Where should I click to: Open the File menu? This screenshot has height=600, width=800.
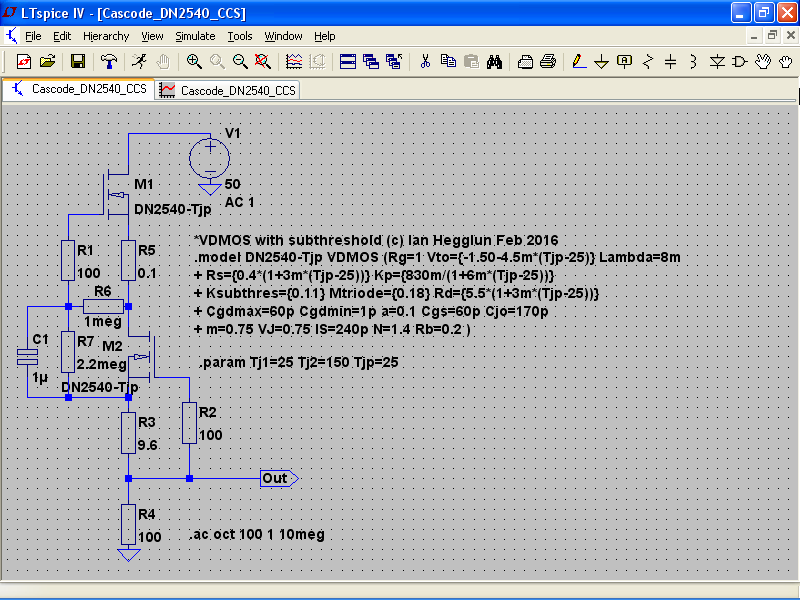pos(33,36)
